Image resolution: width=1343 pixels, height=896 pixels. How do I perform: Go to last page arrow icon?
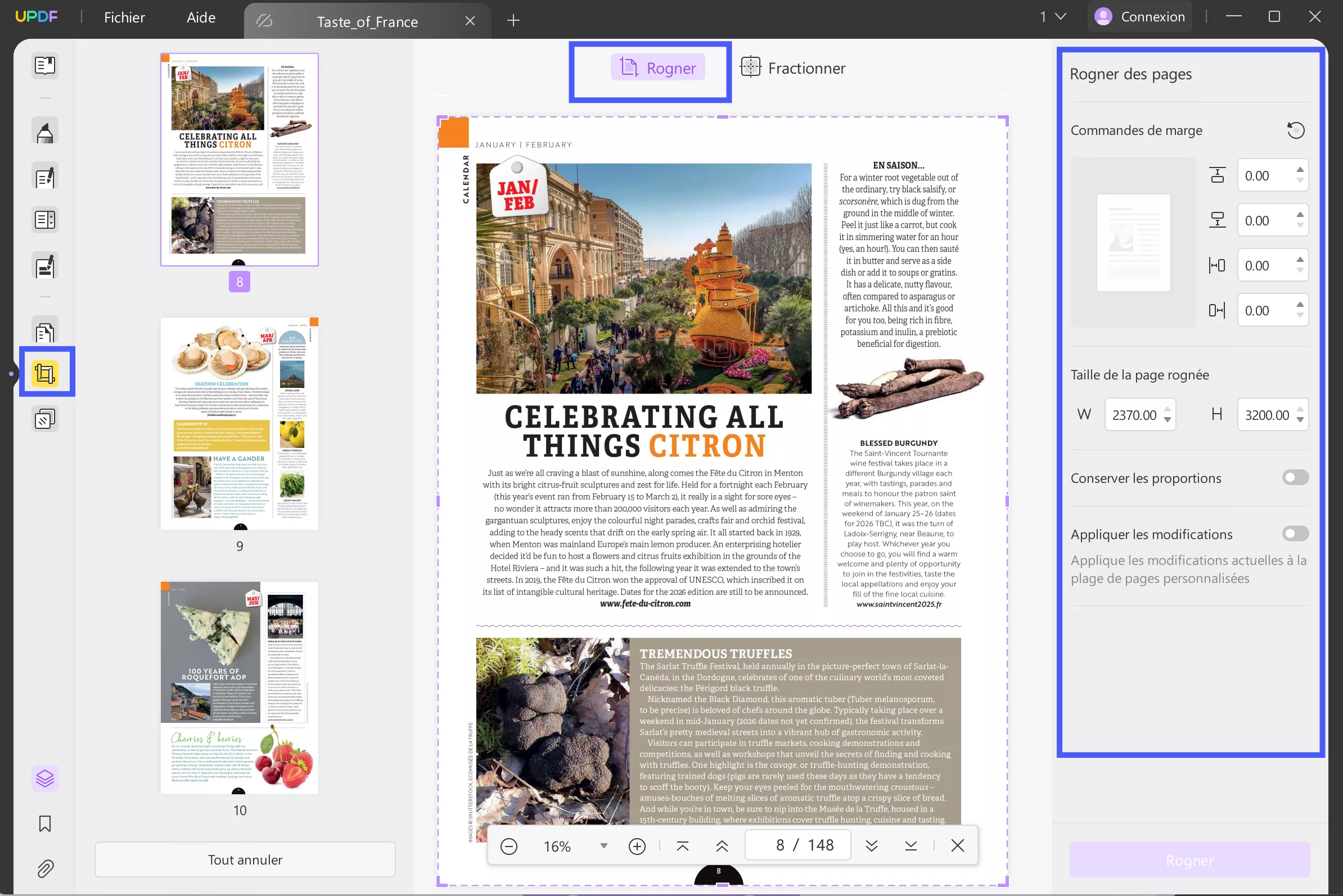pyautogui.click(x=911, y=846)
